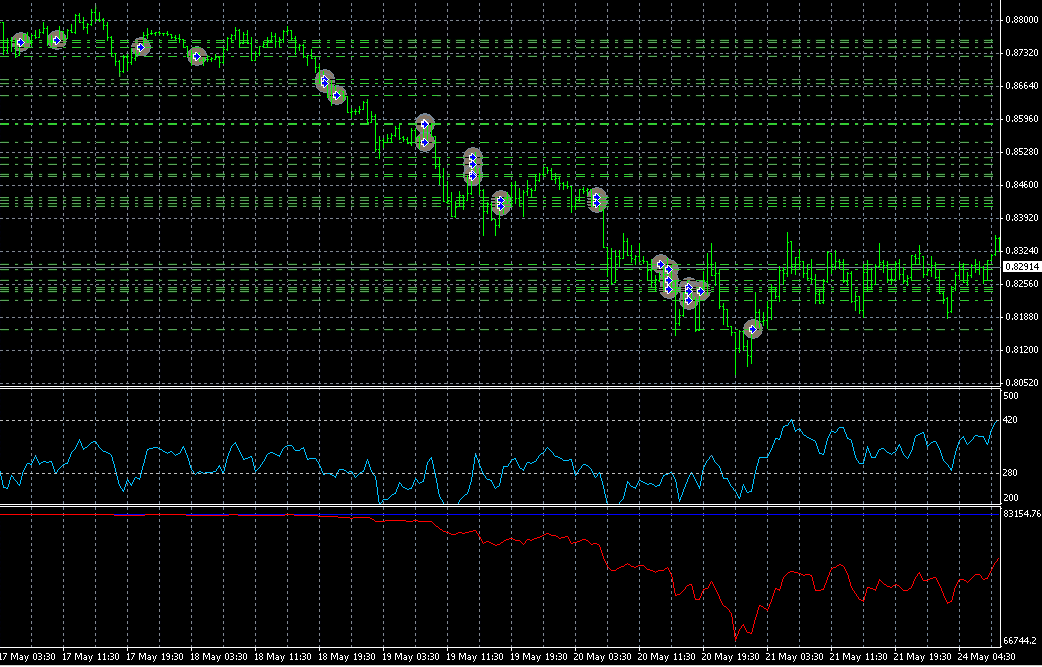Click rightmost marker of the 0.82560 cluster
Viewport: 1042px width, 667px height.
pos(700,291)
